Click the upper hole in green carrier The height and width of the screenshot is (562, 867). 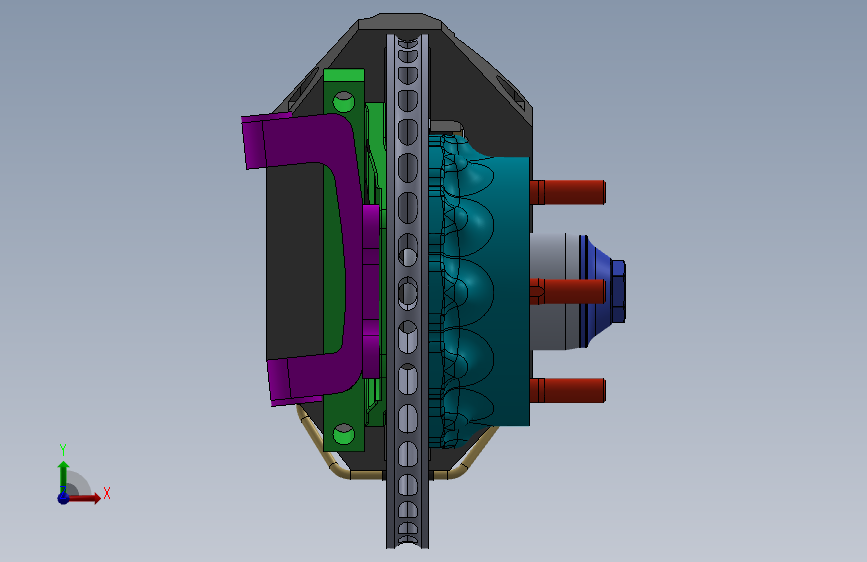click(x=344, y=102)
